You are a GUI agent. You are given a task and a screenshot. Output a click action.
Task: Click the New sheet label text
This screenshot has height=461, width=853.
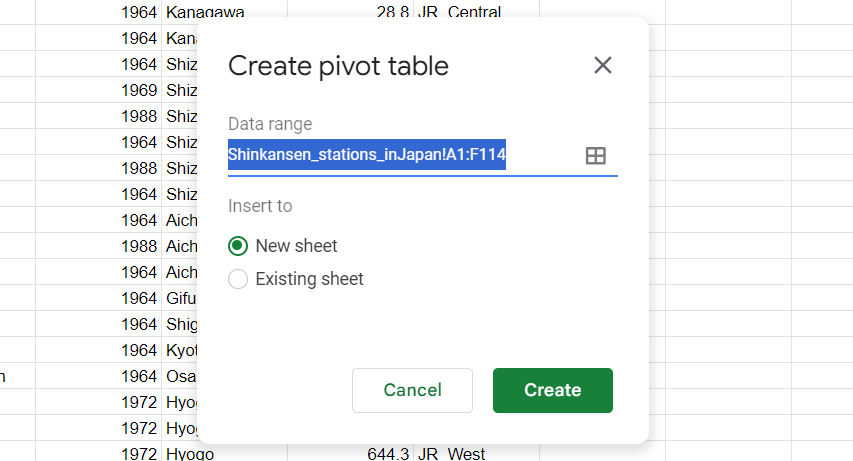pyautogui.click(x=296, y=246)
